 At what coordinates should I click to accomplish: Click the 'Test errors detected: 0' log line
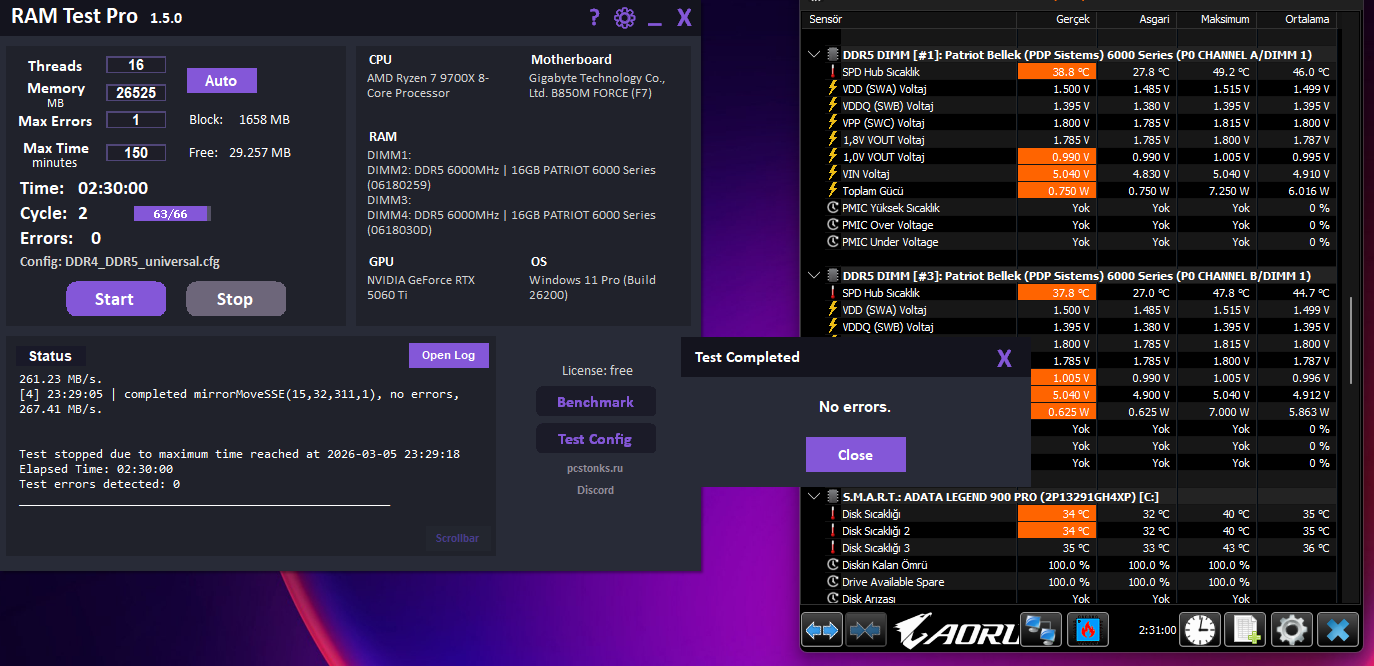100,484
